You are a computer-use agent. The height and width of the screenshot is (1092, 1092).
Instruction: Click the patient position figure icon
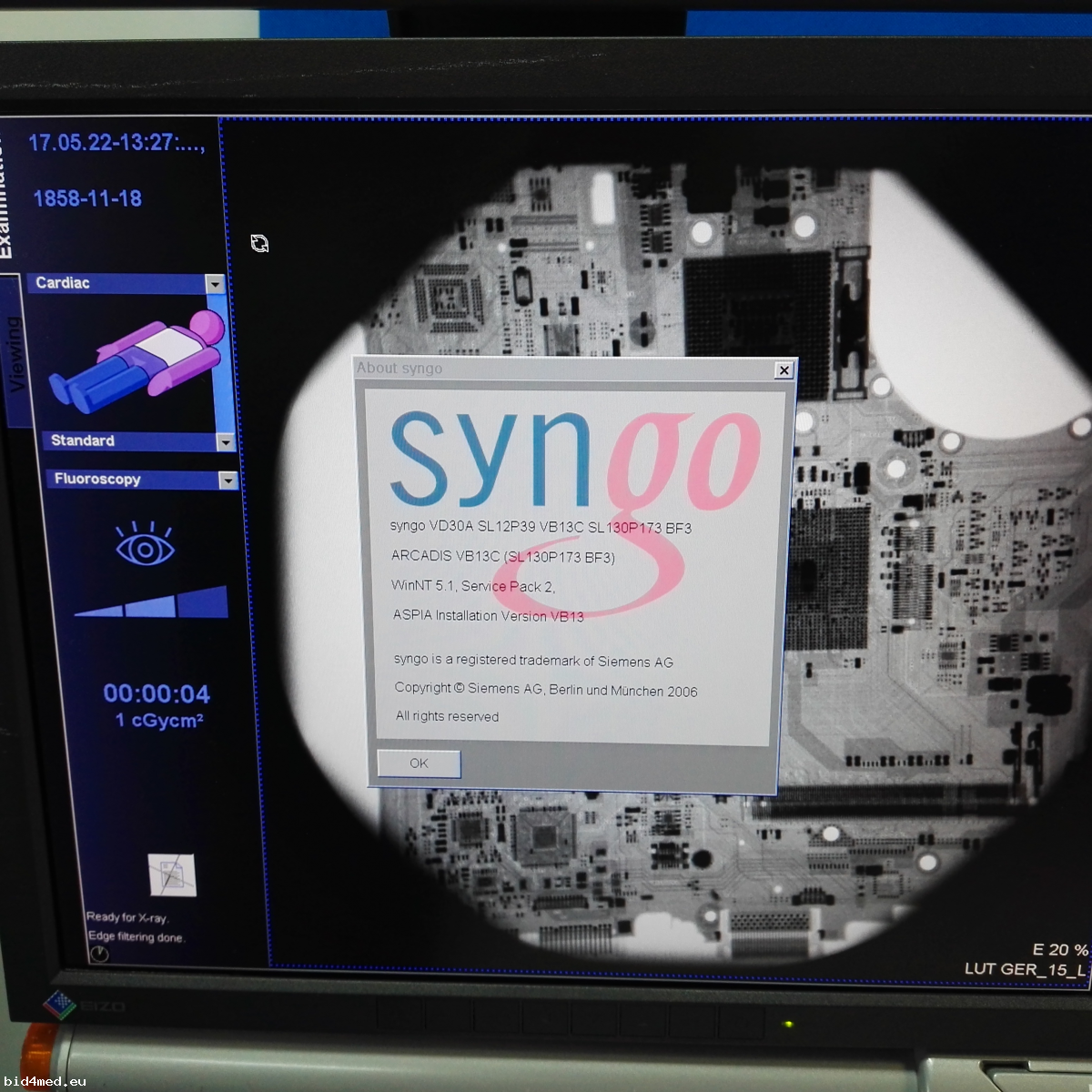[x=136, y=362]
